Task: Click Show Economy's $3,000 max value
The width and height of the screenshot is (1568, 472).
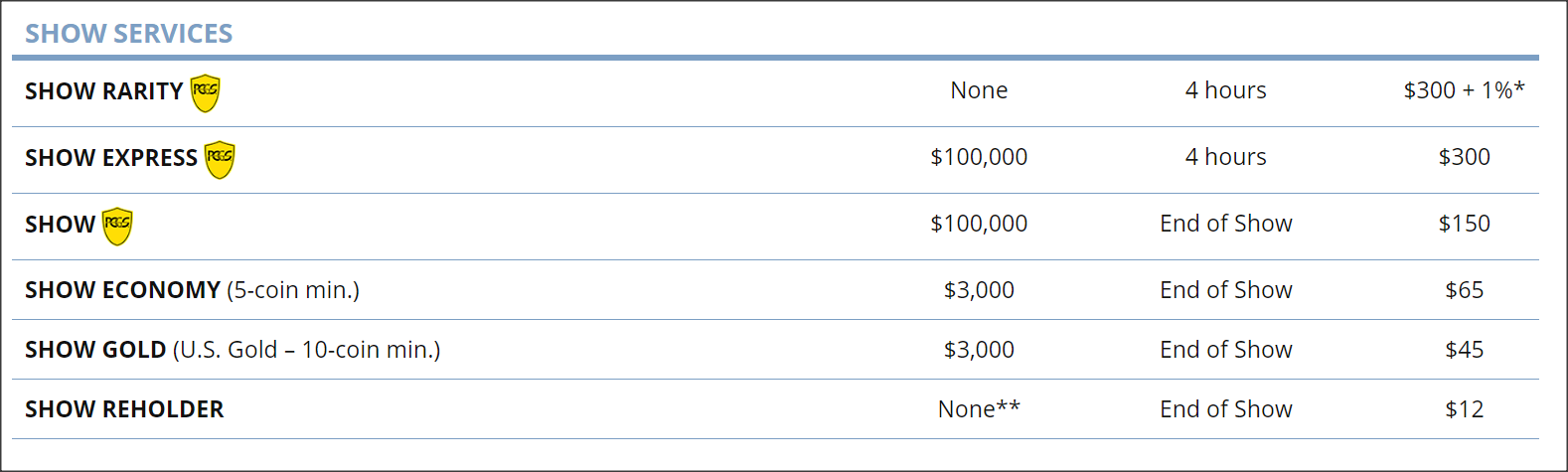Action: [x=979, y=290]
